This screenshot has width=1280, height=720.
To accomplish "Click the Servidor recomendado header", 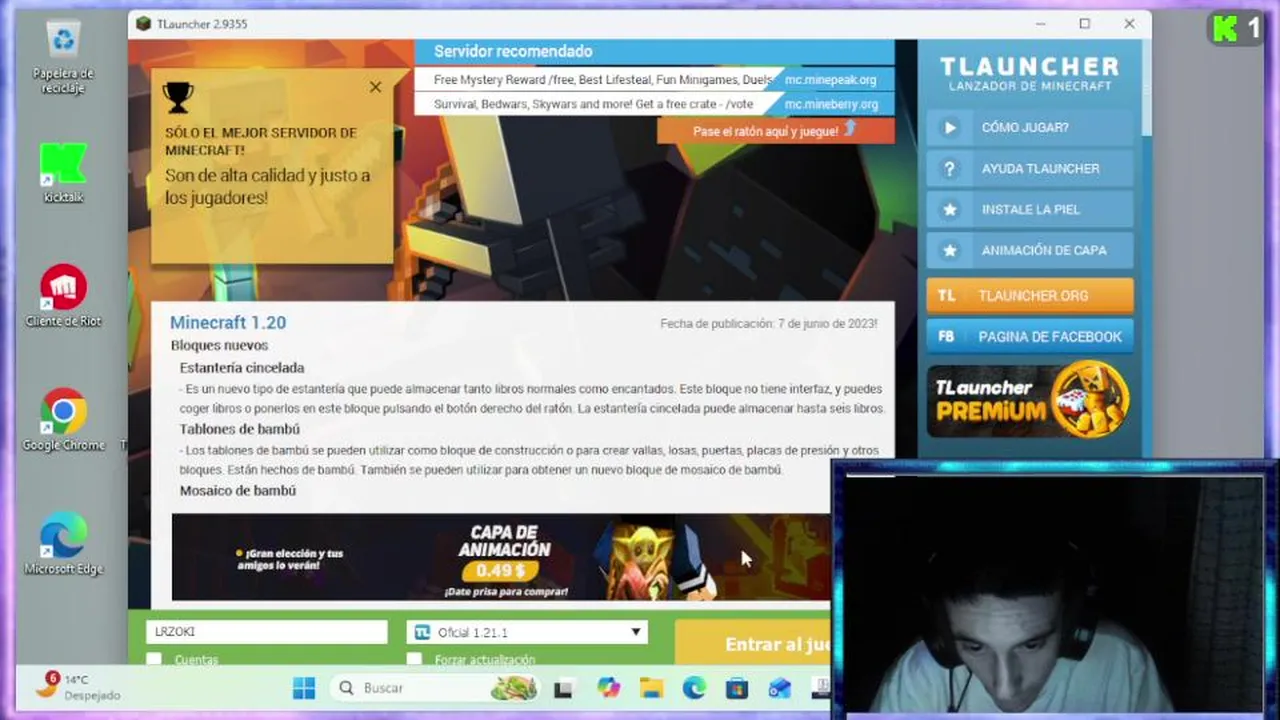I will (513, 52).
